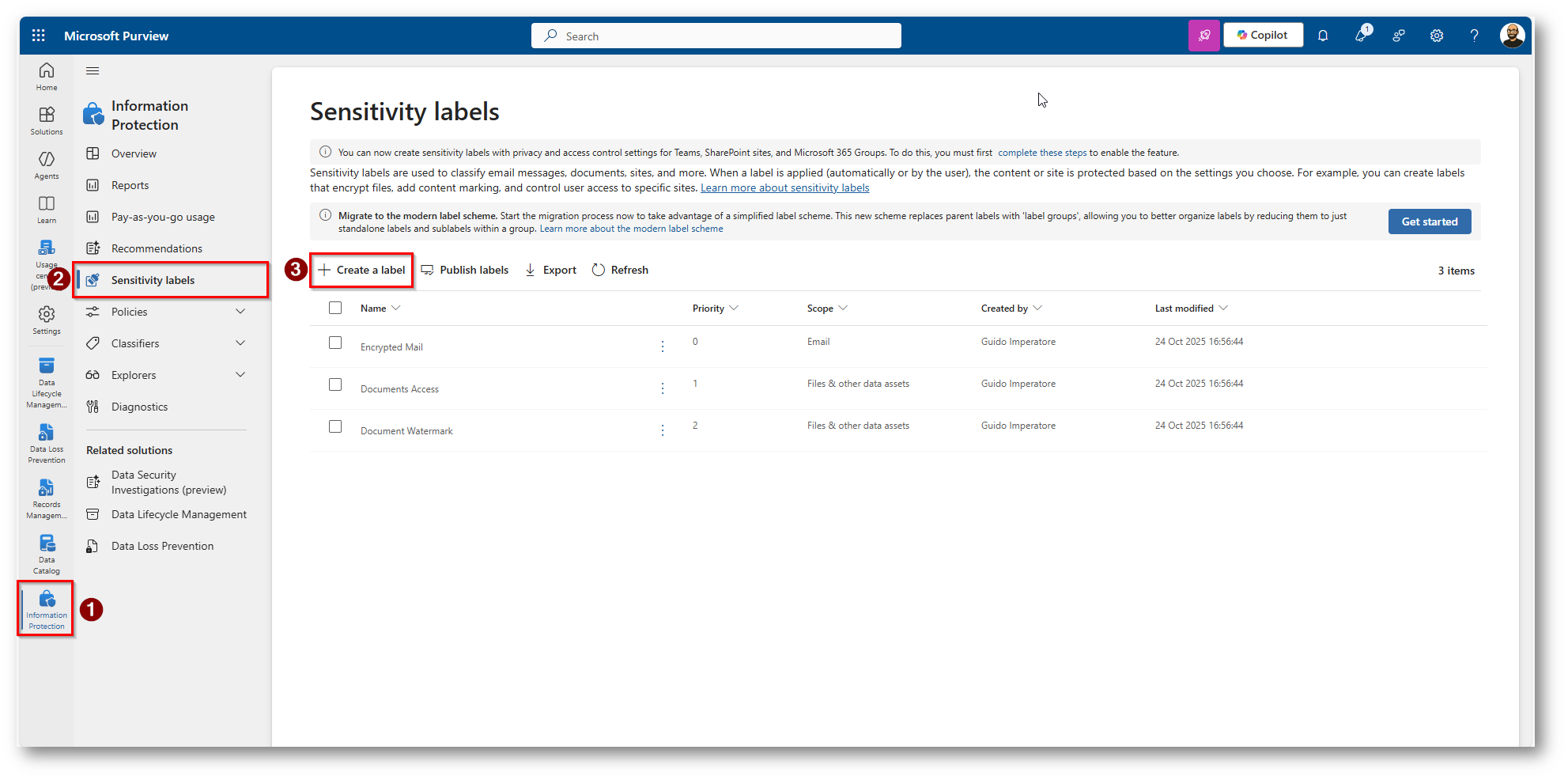Expand the Policies menu chevron

coord(240,312)
